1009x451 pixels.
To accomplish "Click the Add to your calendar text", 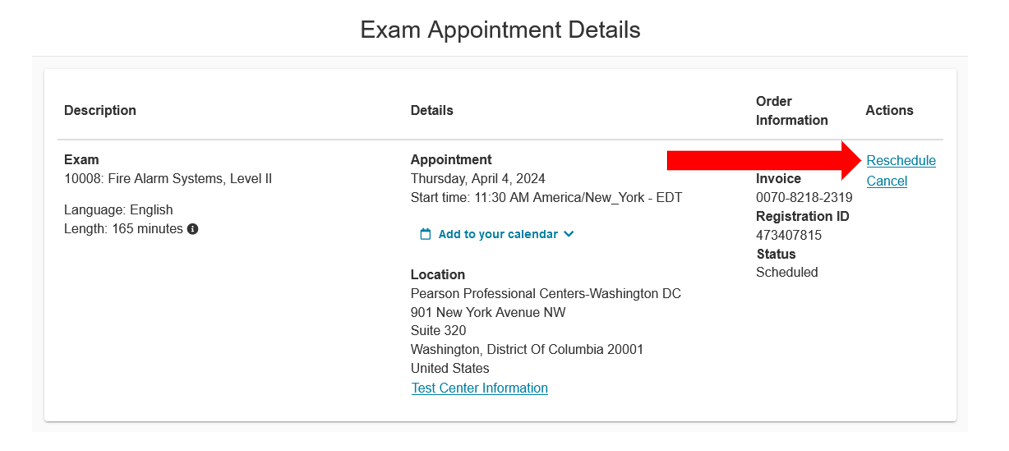I will 498,234.
